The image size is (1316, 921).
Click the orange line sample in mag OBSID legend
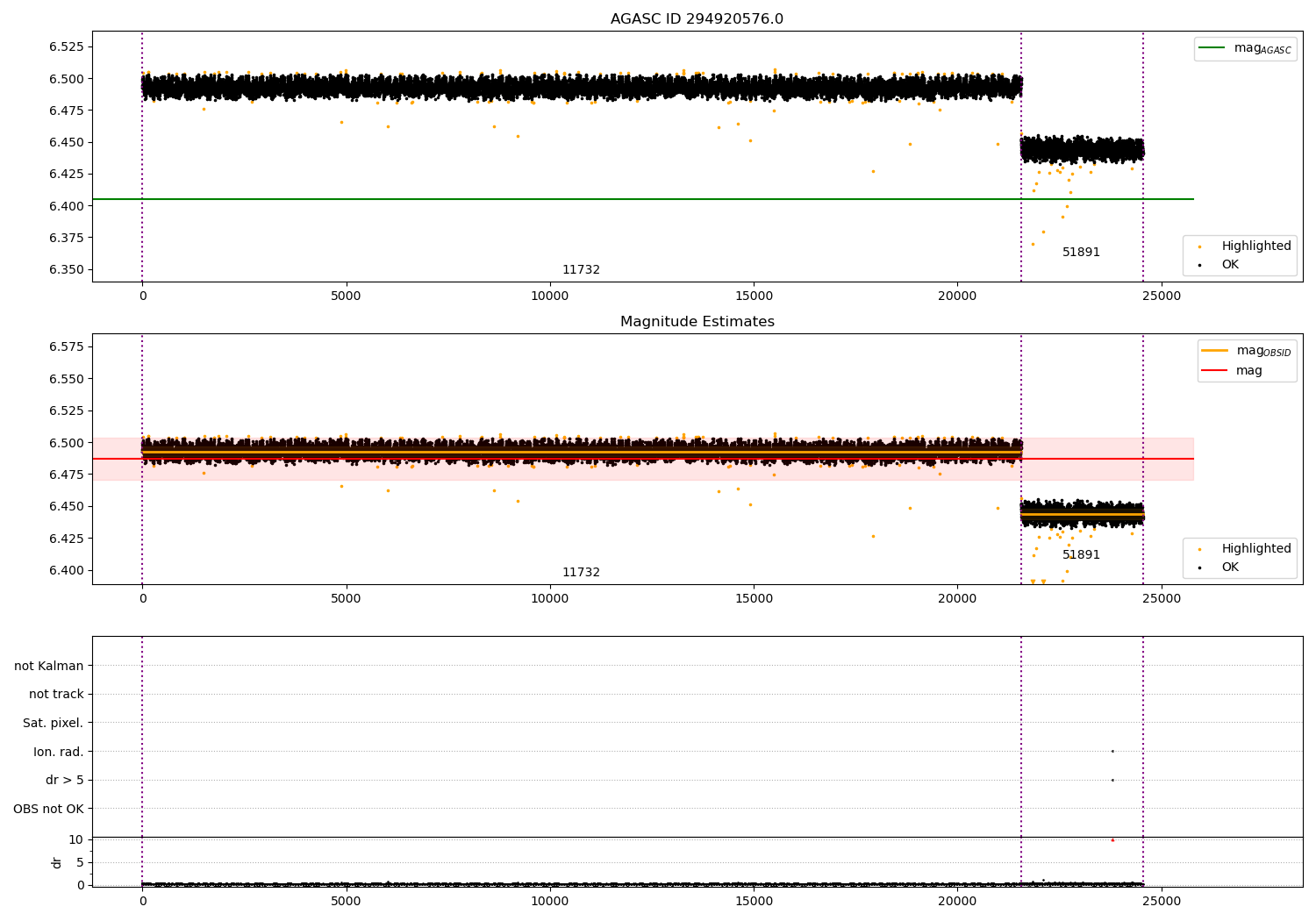click(1215, 351)
